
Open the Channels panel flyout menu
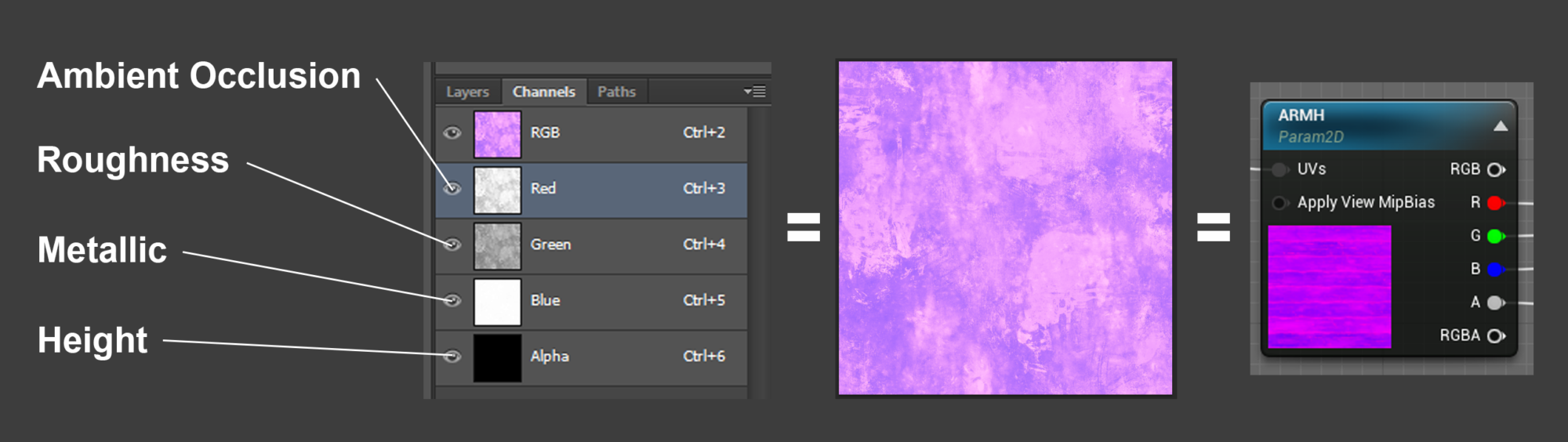coord(755,92)
